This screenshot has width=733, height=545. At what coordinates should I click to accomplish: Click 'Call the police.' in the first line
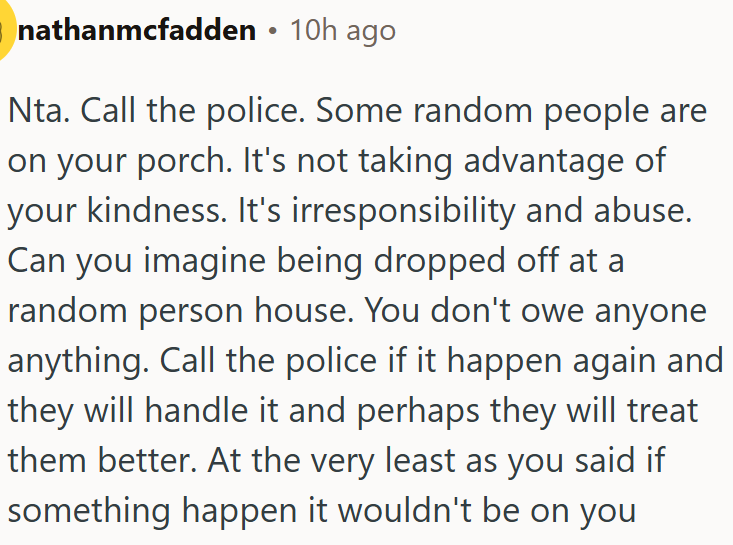[193, 111]
